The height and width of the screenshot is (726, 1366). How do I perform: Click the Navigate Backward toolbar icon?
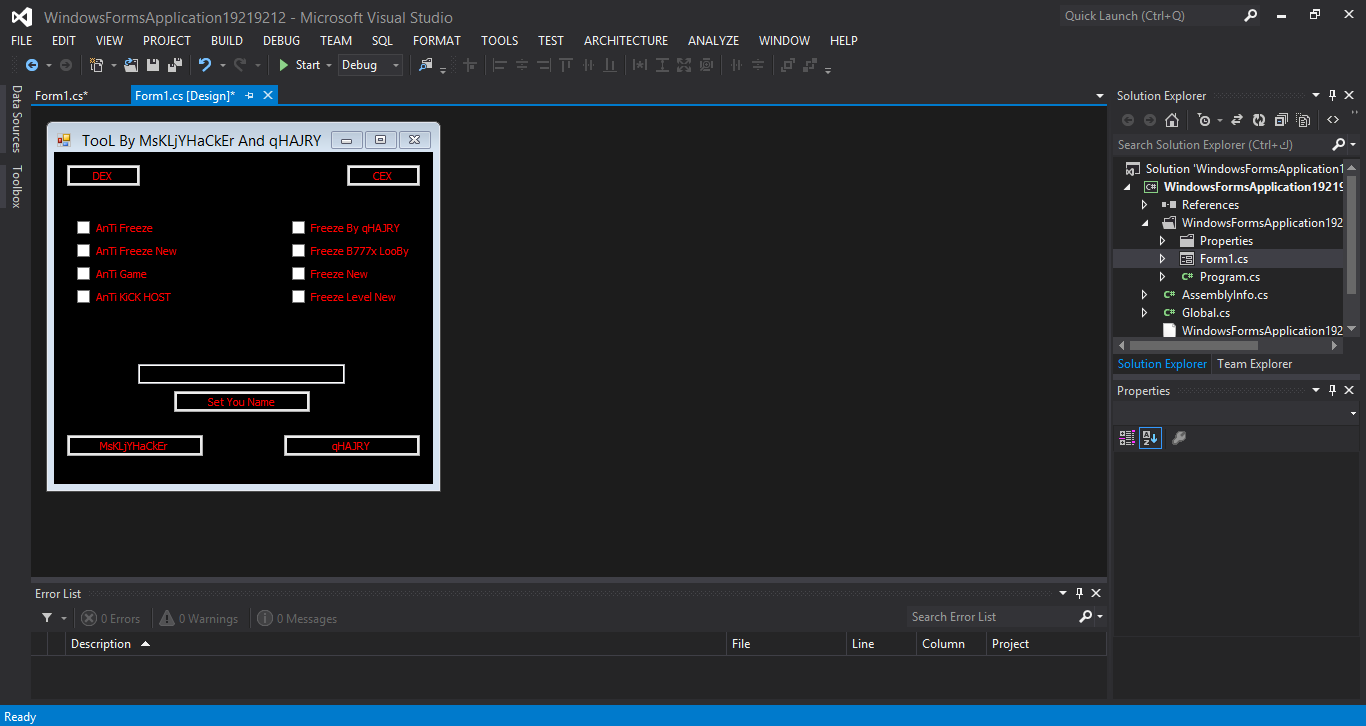[x=32, y=65]
